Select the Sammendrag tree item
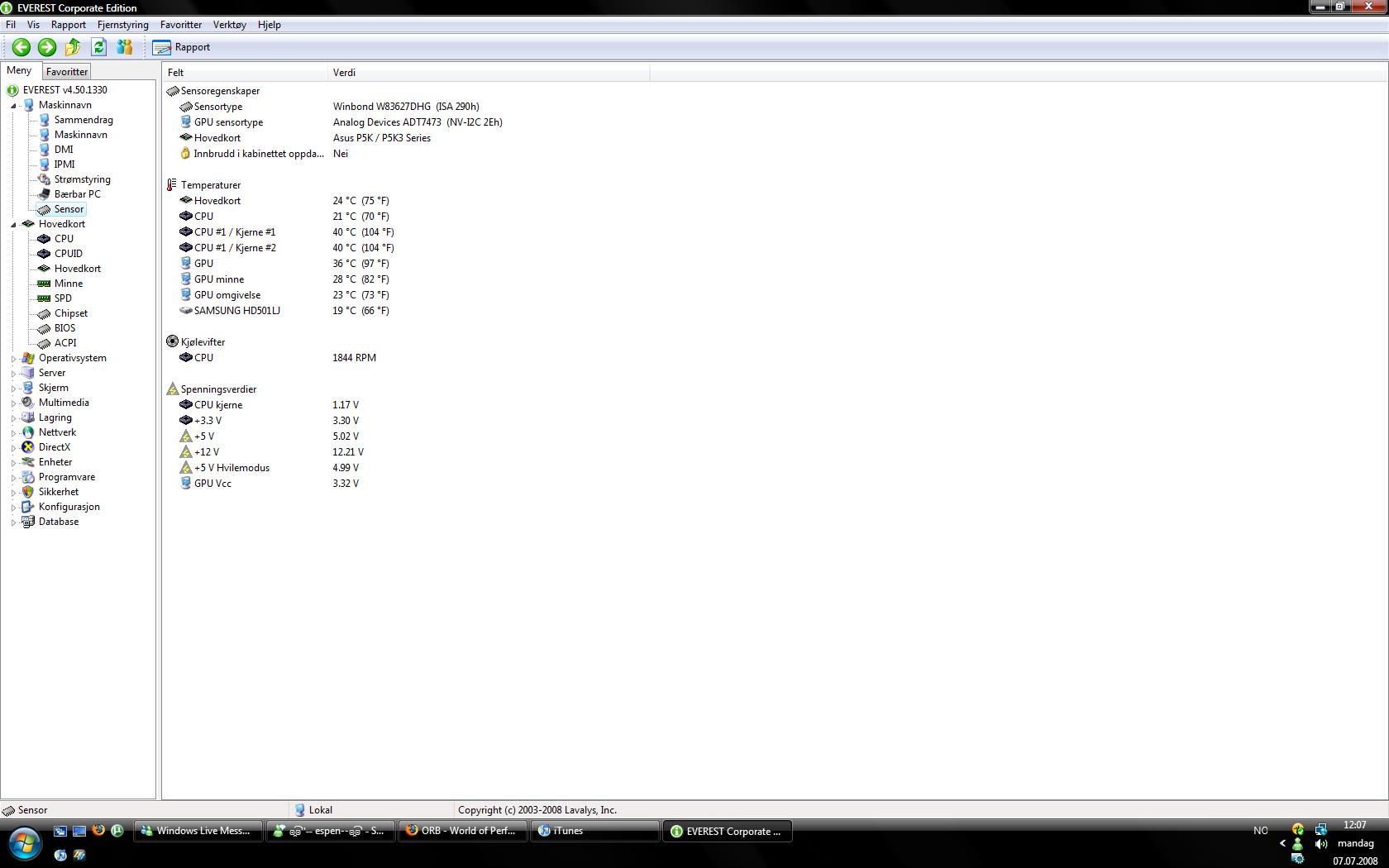 (x=84, y=120)
